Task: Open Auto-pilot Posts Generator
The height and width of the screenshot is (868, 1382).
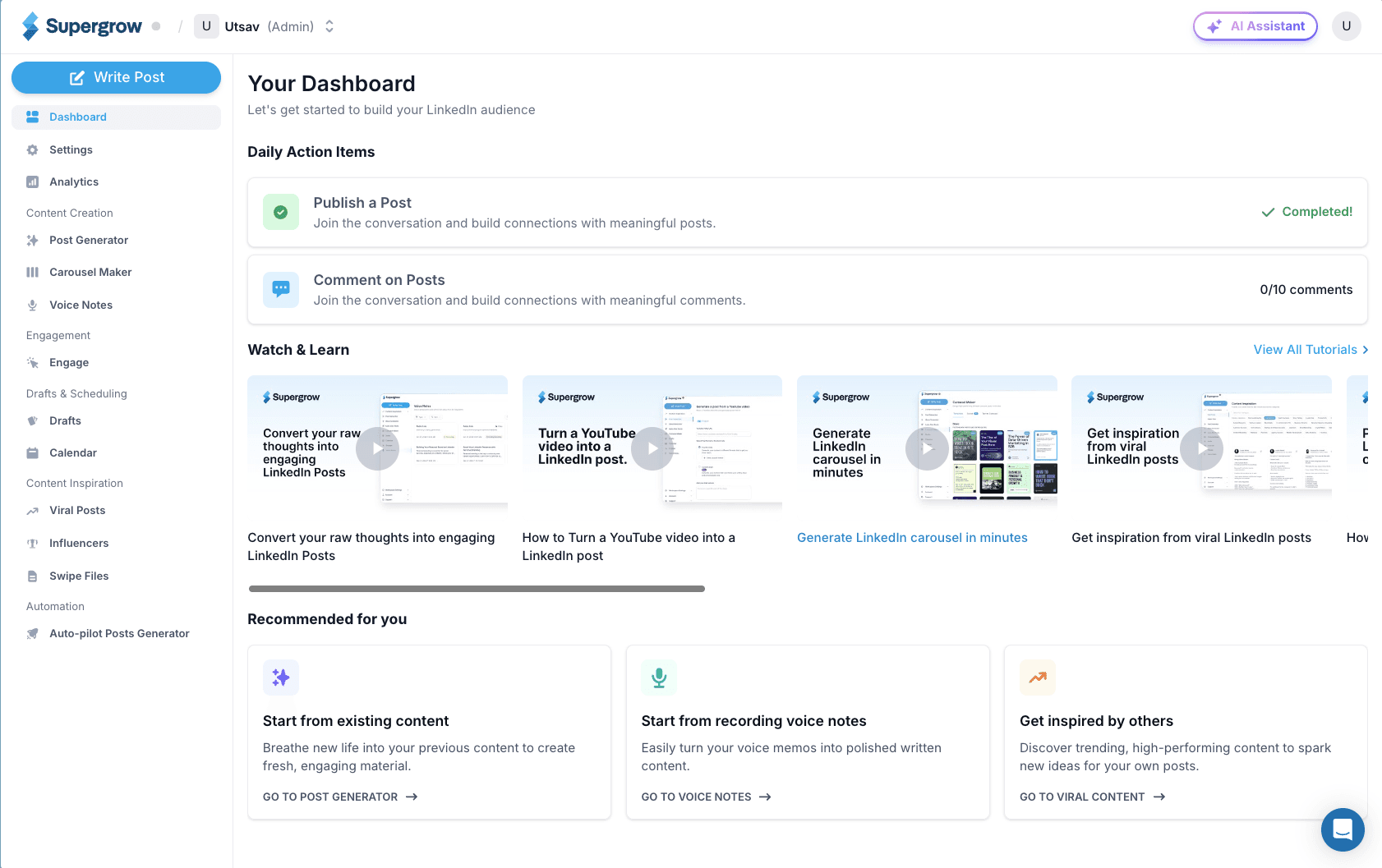Action: (x=116, y=634)
